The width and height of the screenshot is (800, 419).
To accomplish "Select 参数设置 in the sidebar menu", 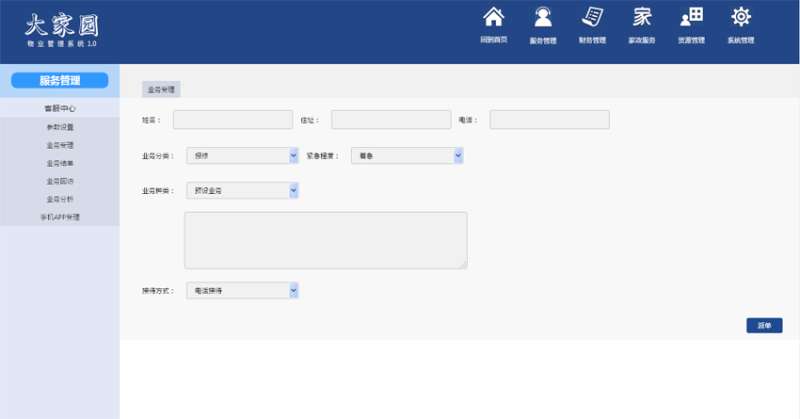I will tap(60, 127).
